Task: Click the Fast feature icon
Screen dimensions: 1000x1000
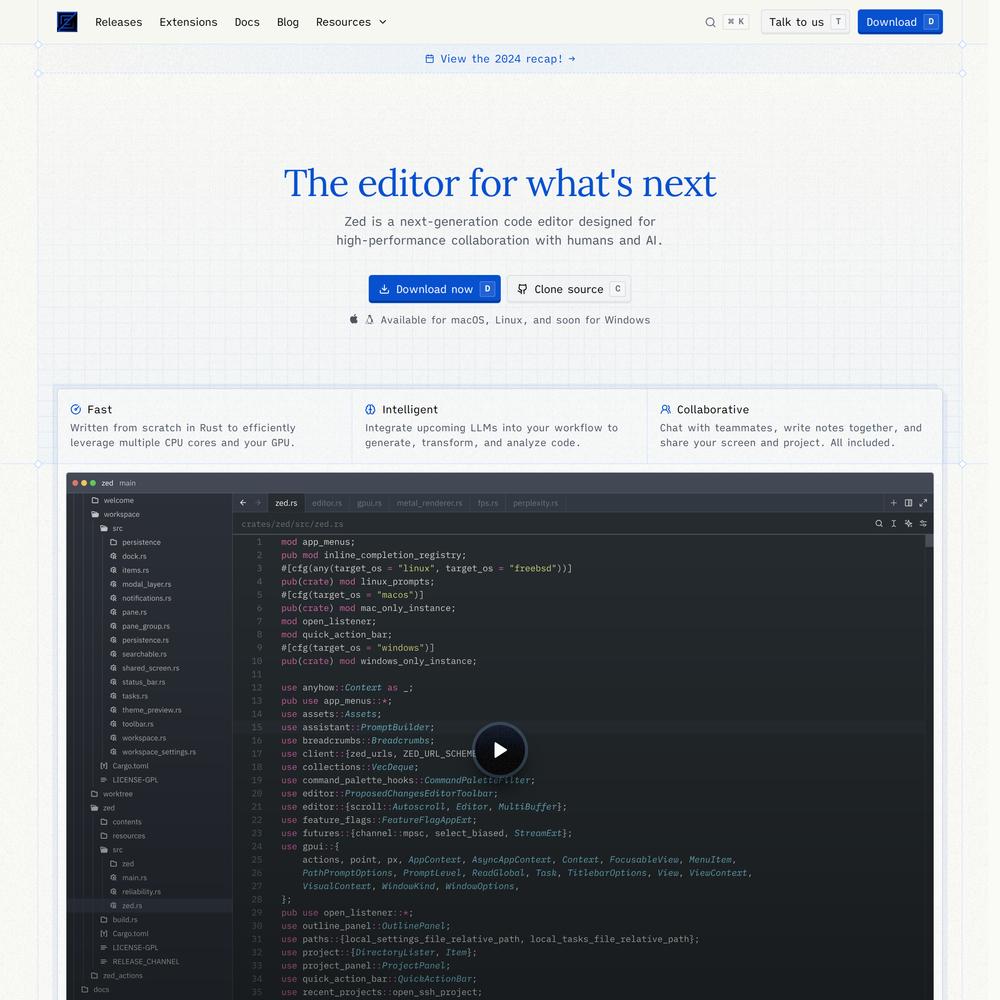Action: [x=76, y=409]
